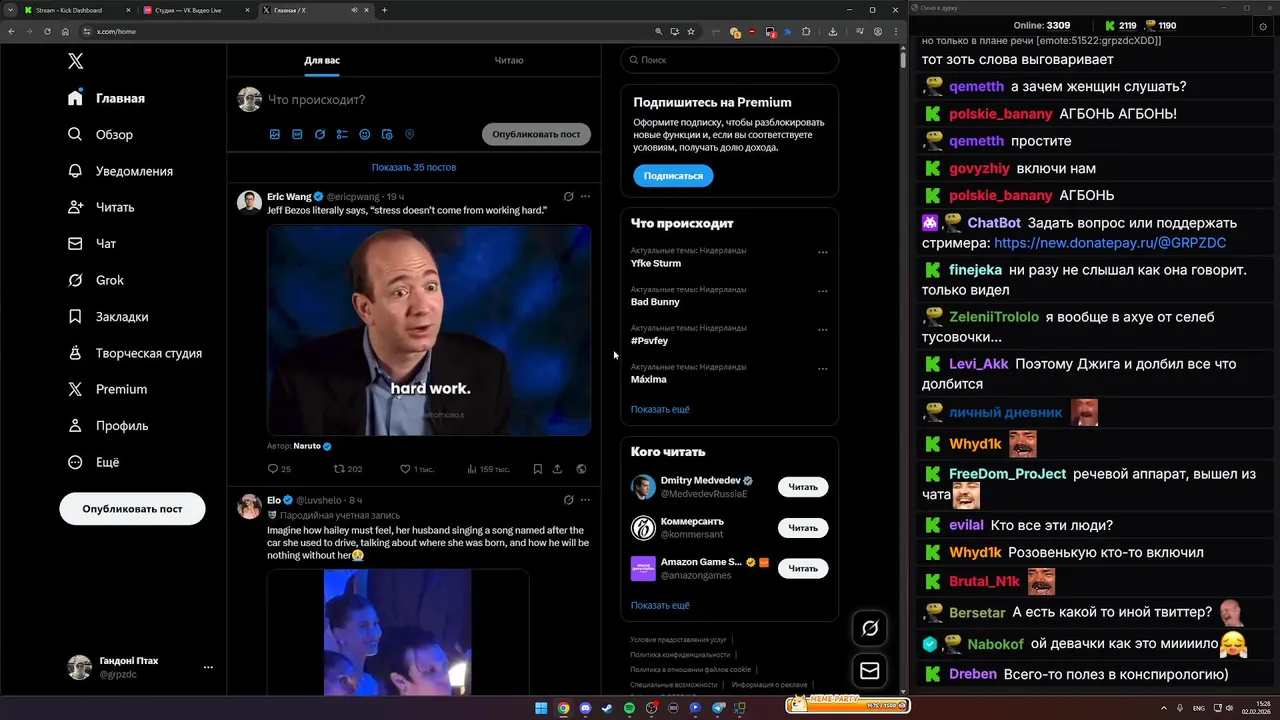Click Показать ещё under Что происходит

click(660, 409)
